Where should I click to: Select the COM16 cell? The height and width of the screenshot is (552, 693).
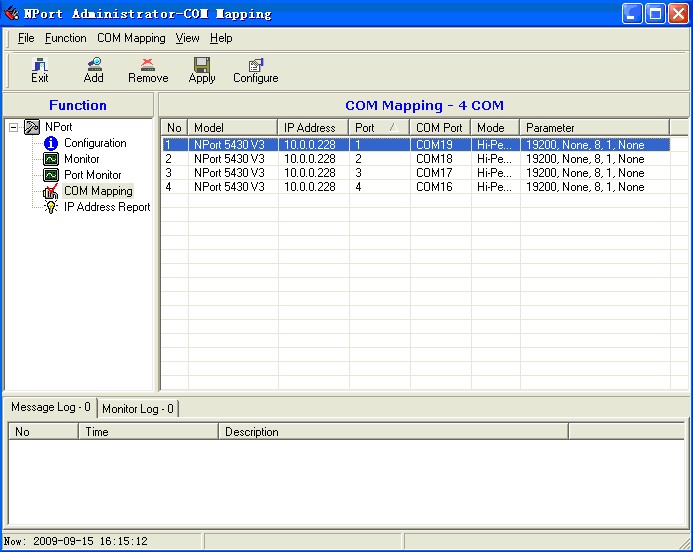click(x=440, y=187)
